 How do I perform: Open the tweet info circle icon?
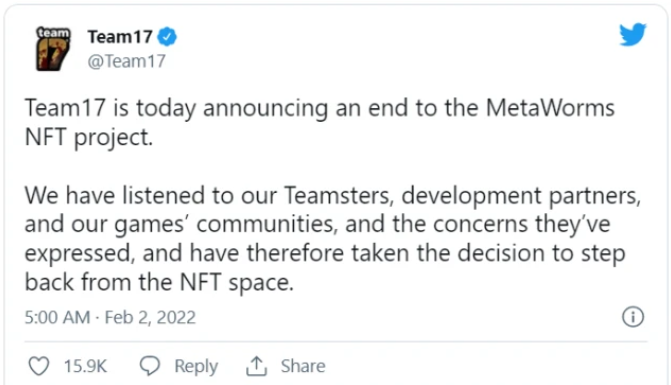click(633, 317)
